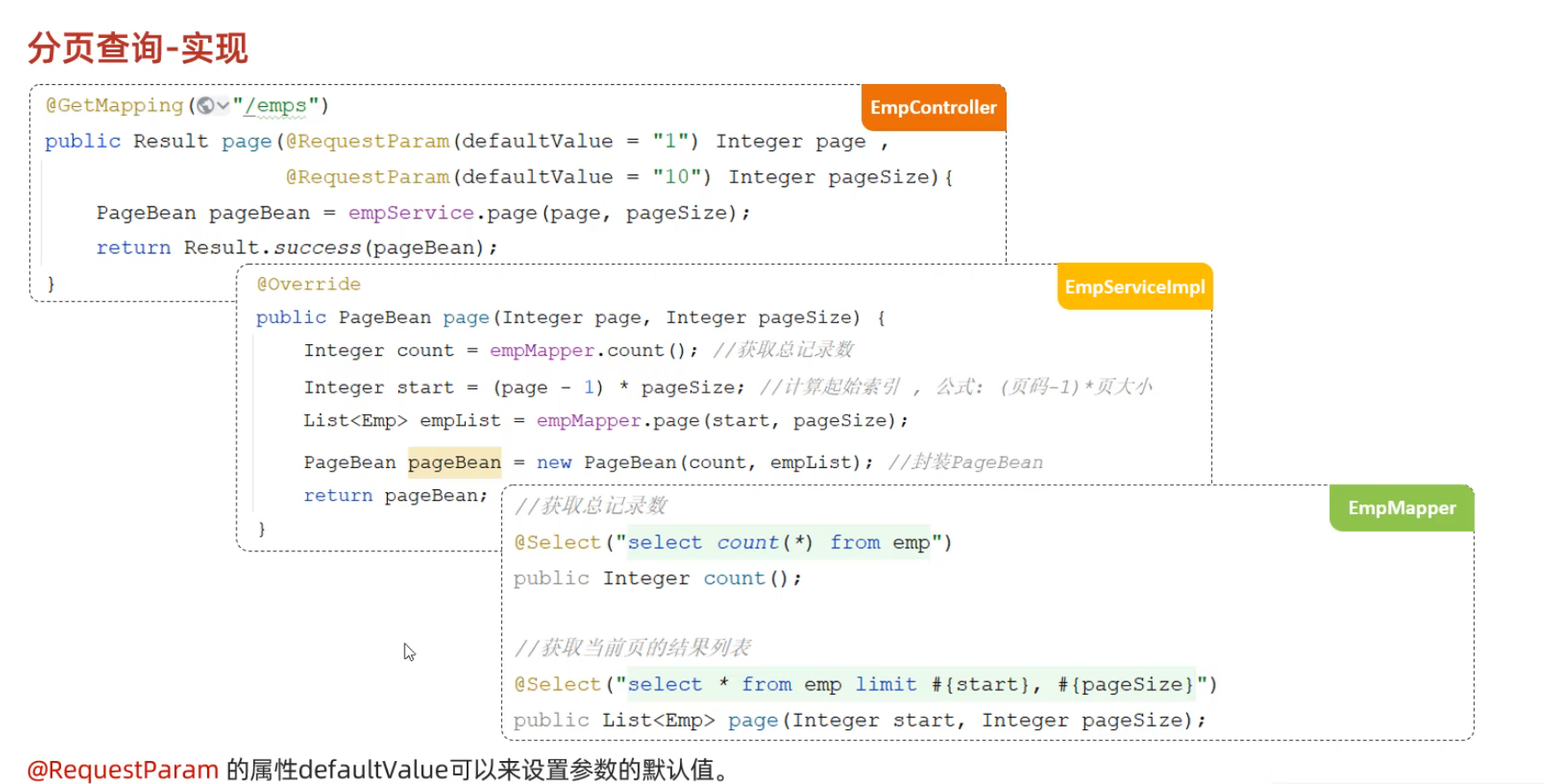
Task: Click empService.page call in controller
Action: point(549,213)
